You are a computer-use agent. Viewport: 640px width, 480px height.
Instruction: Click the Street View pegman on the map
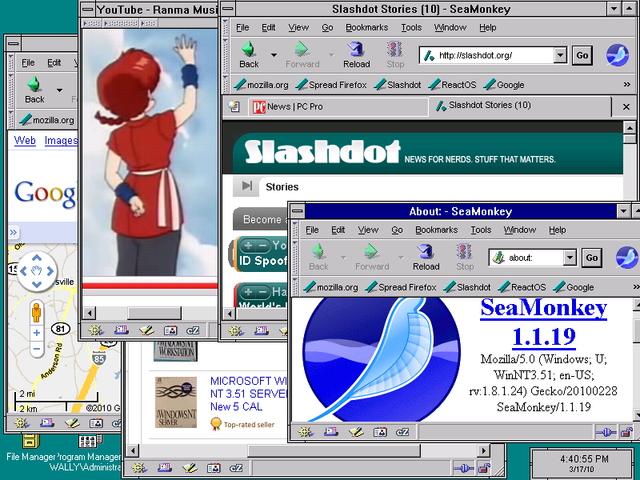pos(37,313)
